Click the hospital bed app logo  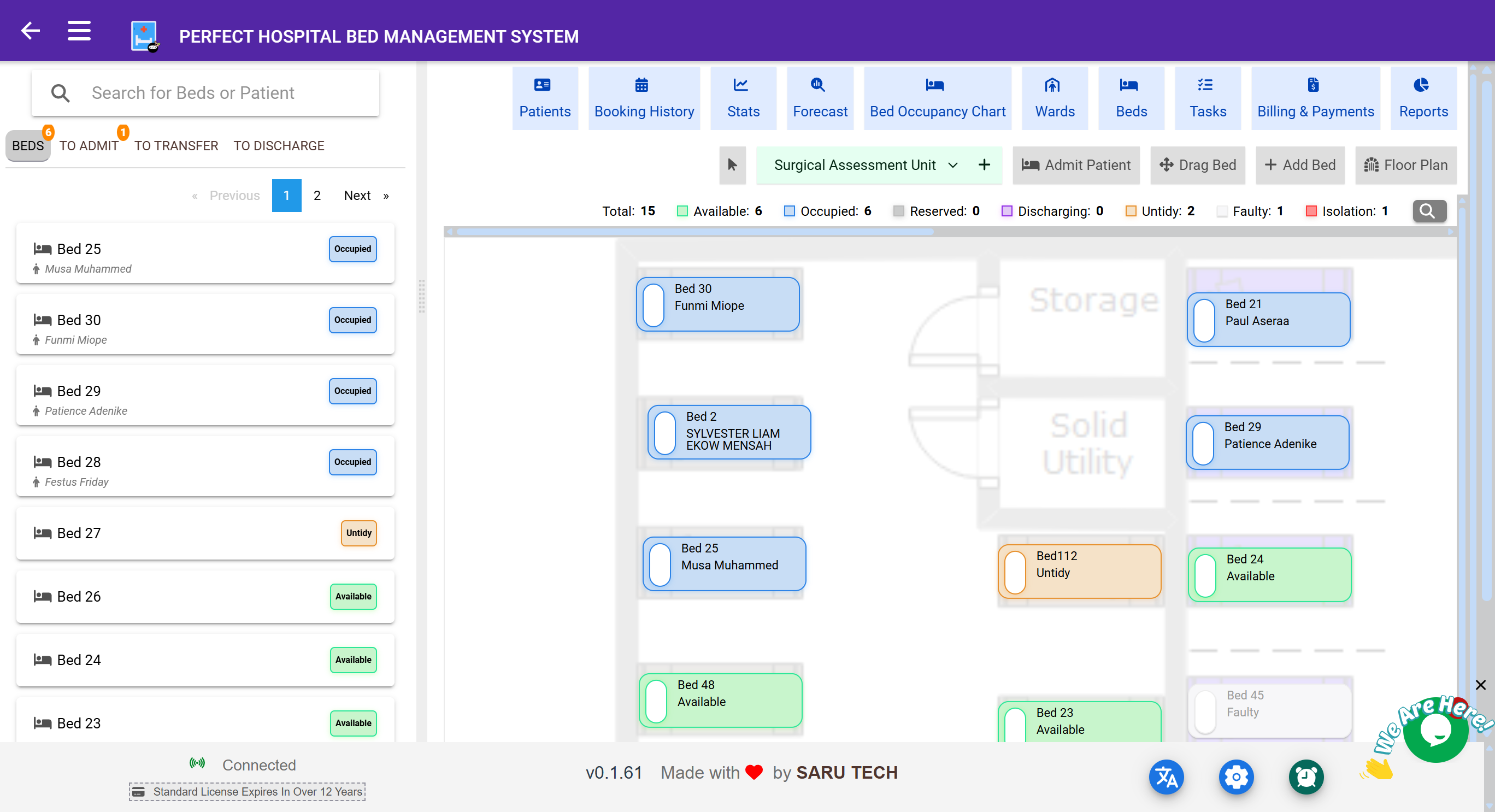point(144,36)
